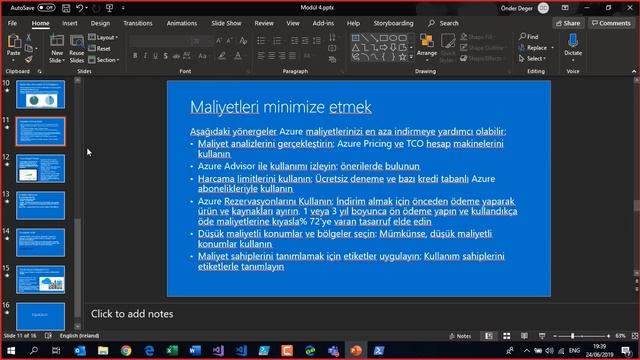Click the Find magnifier button

(529, 37)
